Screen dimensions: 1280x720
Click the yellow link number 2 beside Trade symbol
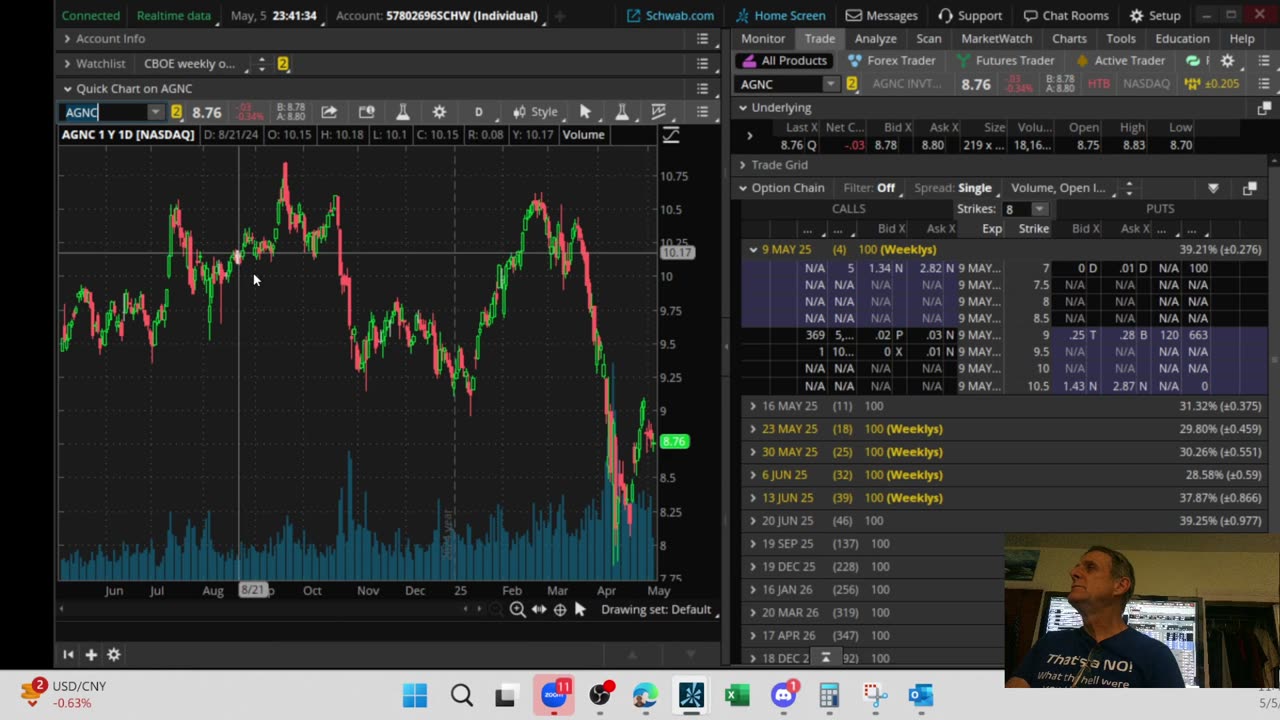coord(852,84)
